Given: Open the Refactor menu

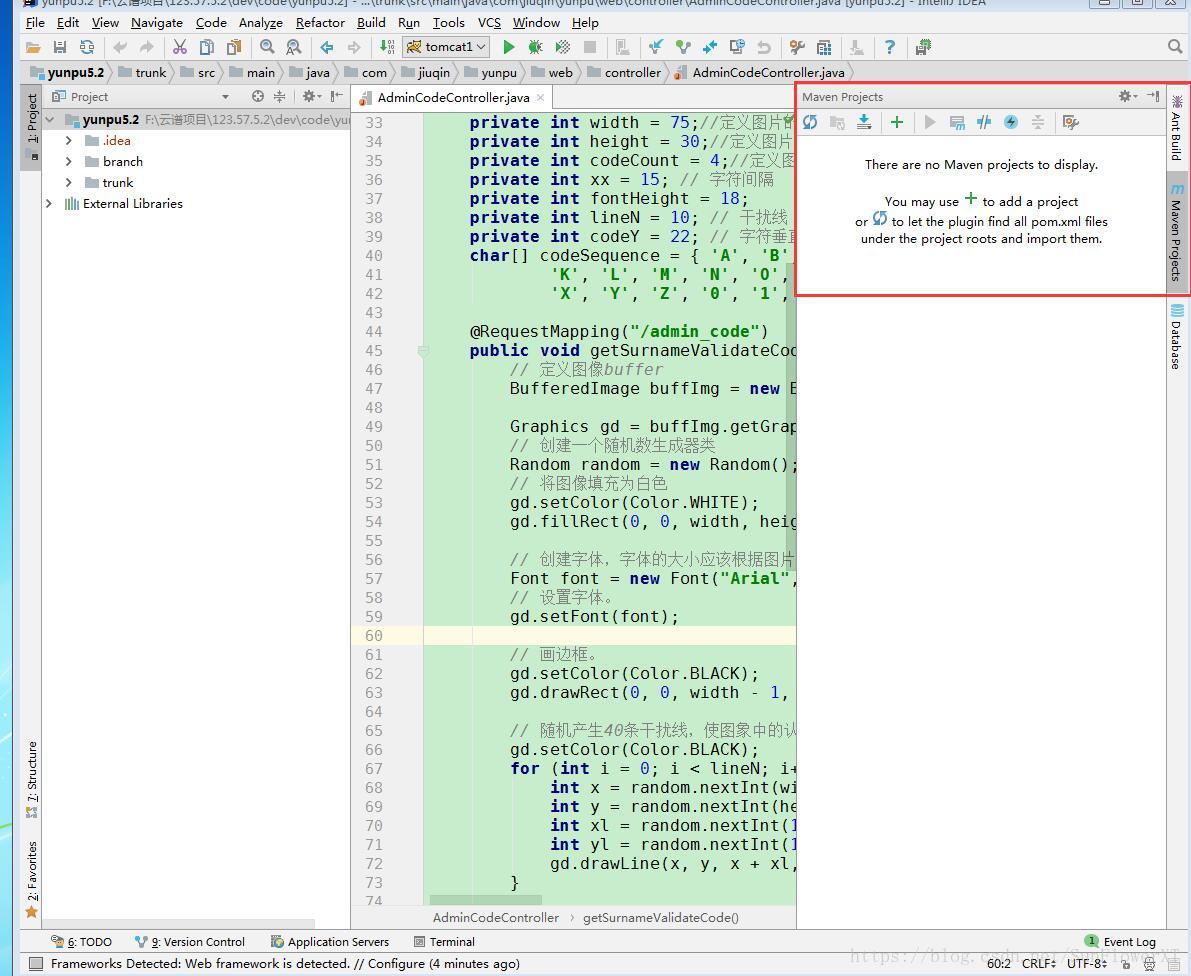Looking at the screenshot, I should coord(320,23).
